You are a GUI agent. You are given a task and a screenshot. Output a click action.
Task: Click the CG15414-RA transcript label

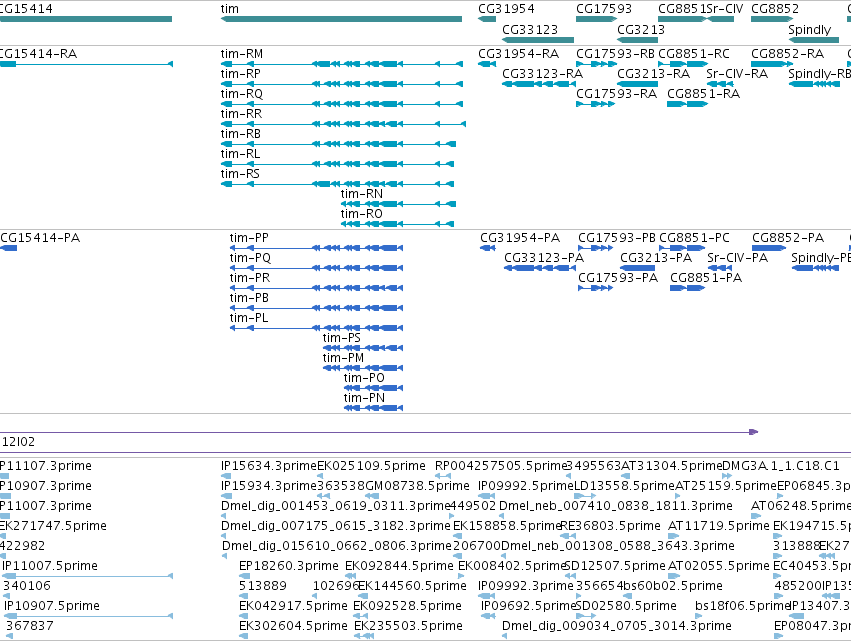click(x=38, y=54)
